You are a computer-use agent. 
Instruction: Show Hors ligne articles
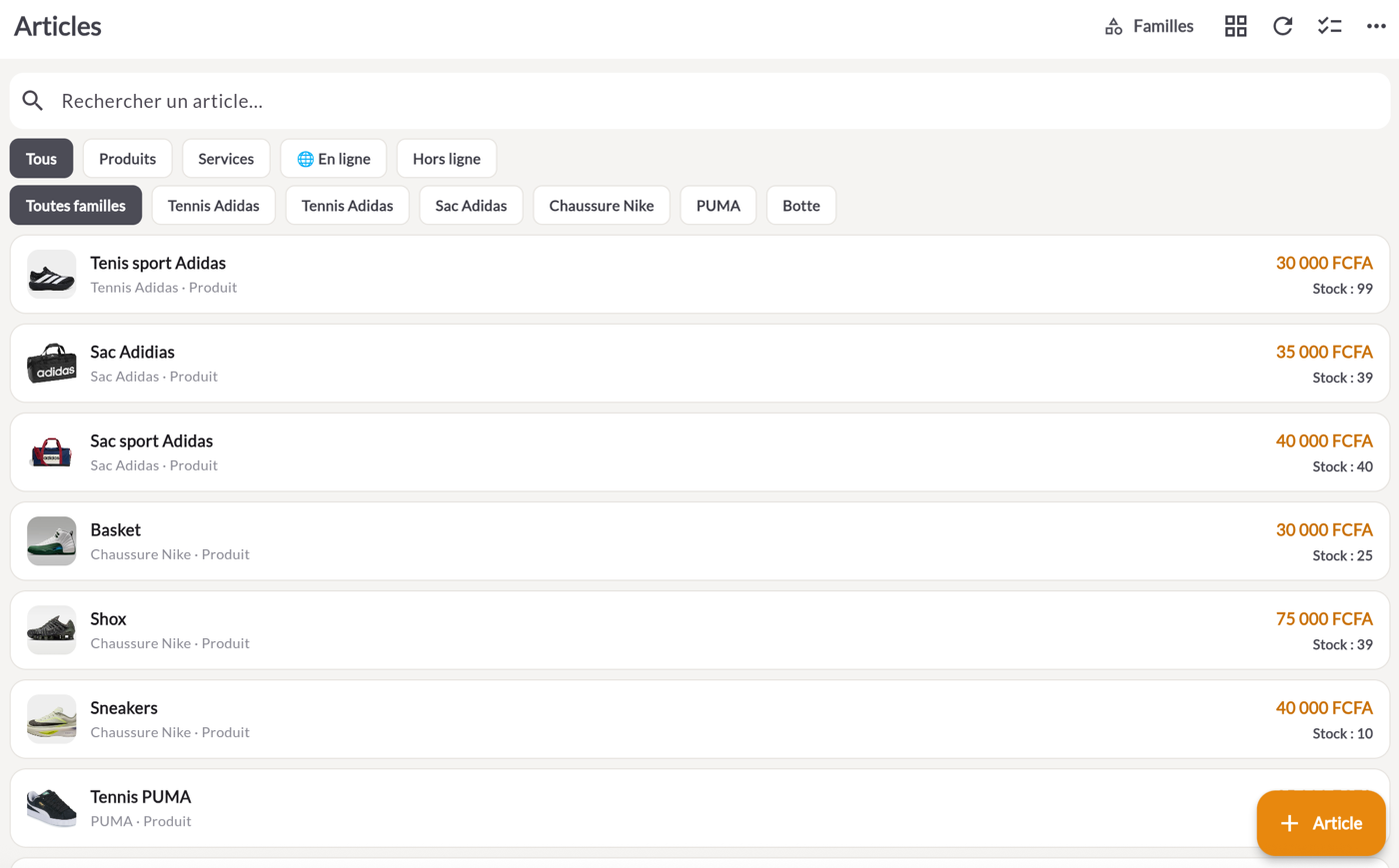[447, 159]
